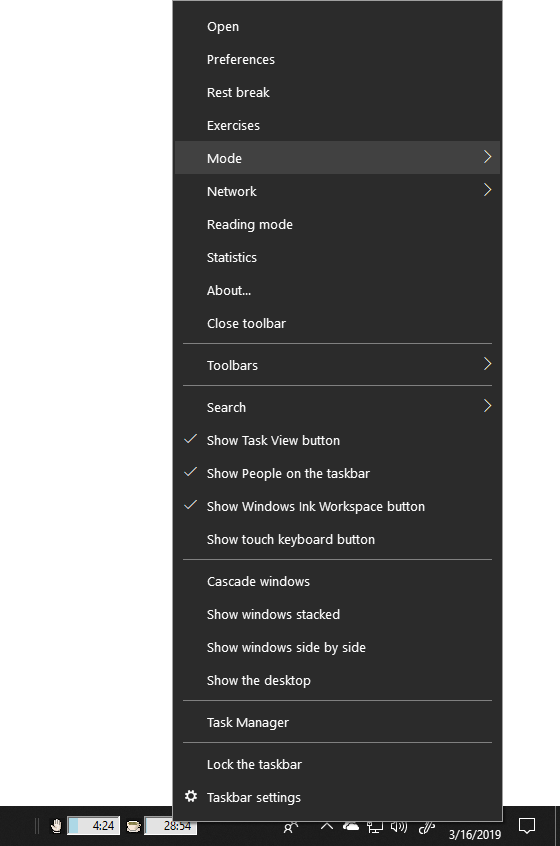Screen dimensions: 560x846
Task: Open Windows Ink Workspace pen icon
Action: [427, 827]
